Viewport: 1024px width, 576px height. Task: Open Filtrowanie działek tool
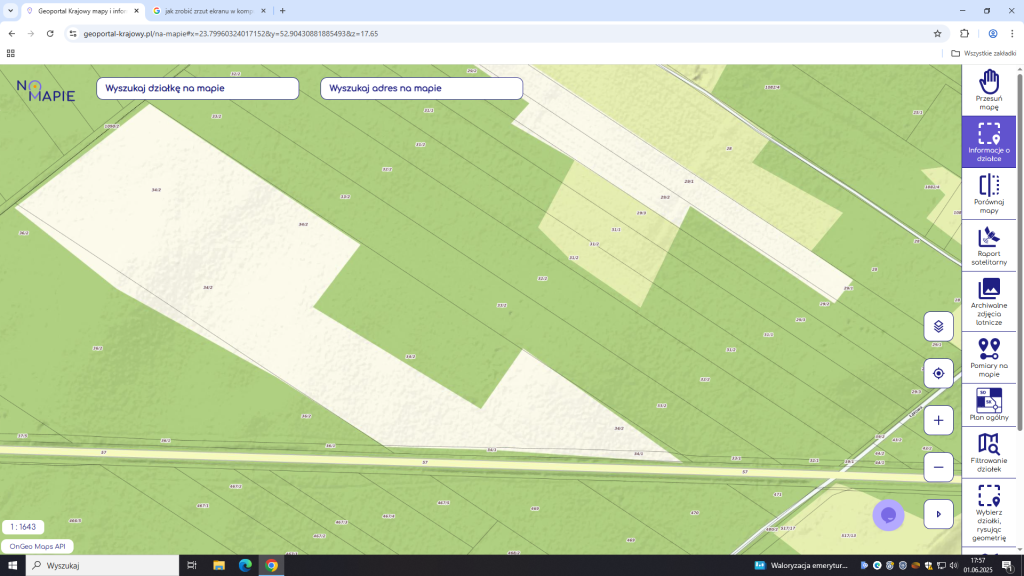pos(988,453)
